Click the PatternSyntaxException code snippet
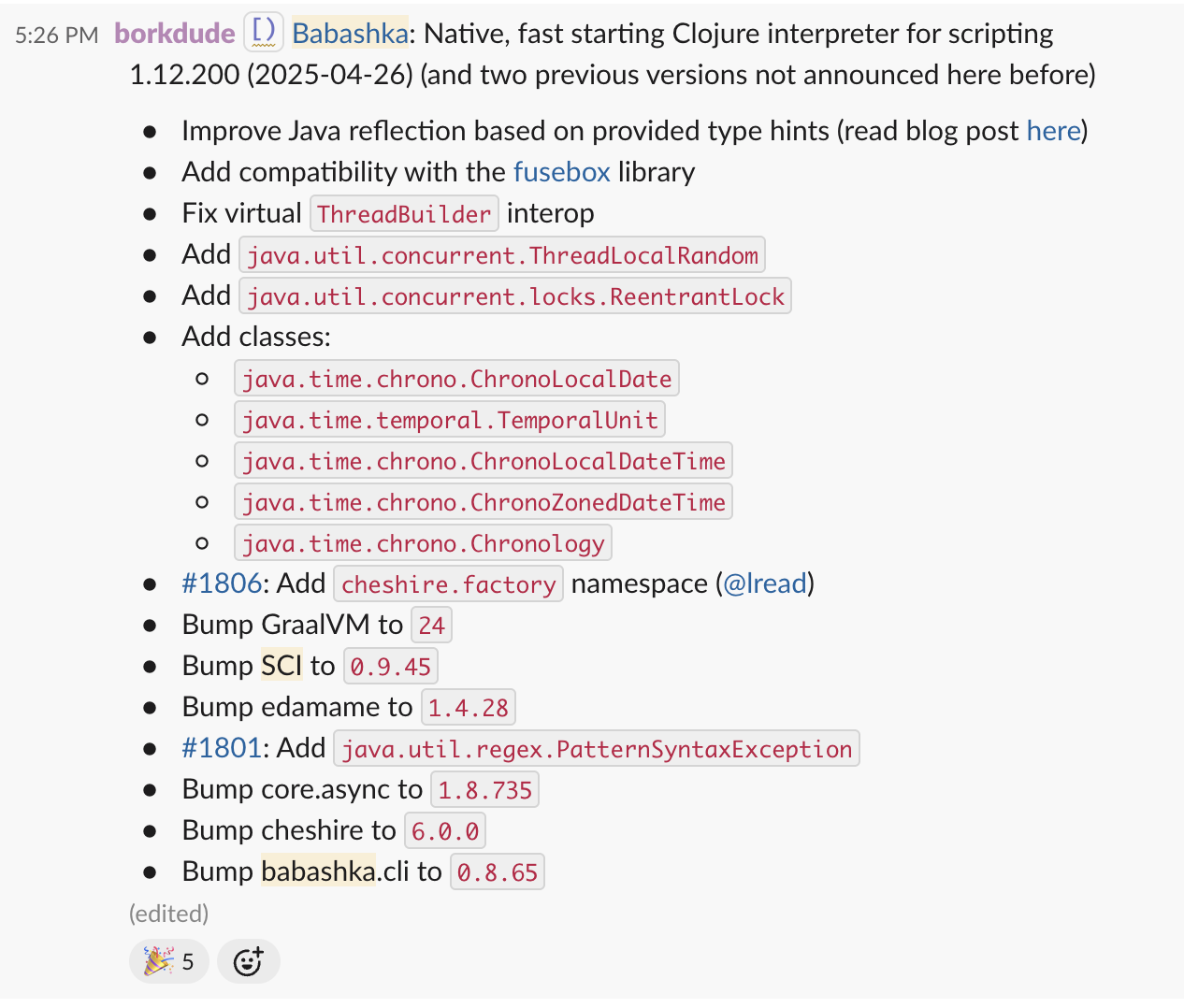Image resolution: width=1184 pixels, height=1008 pixels. 597,749
